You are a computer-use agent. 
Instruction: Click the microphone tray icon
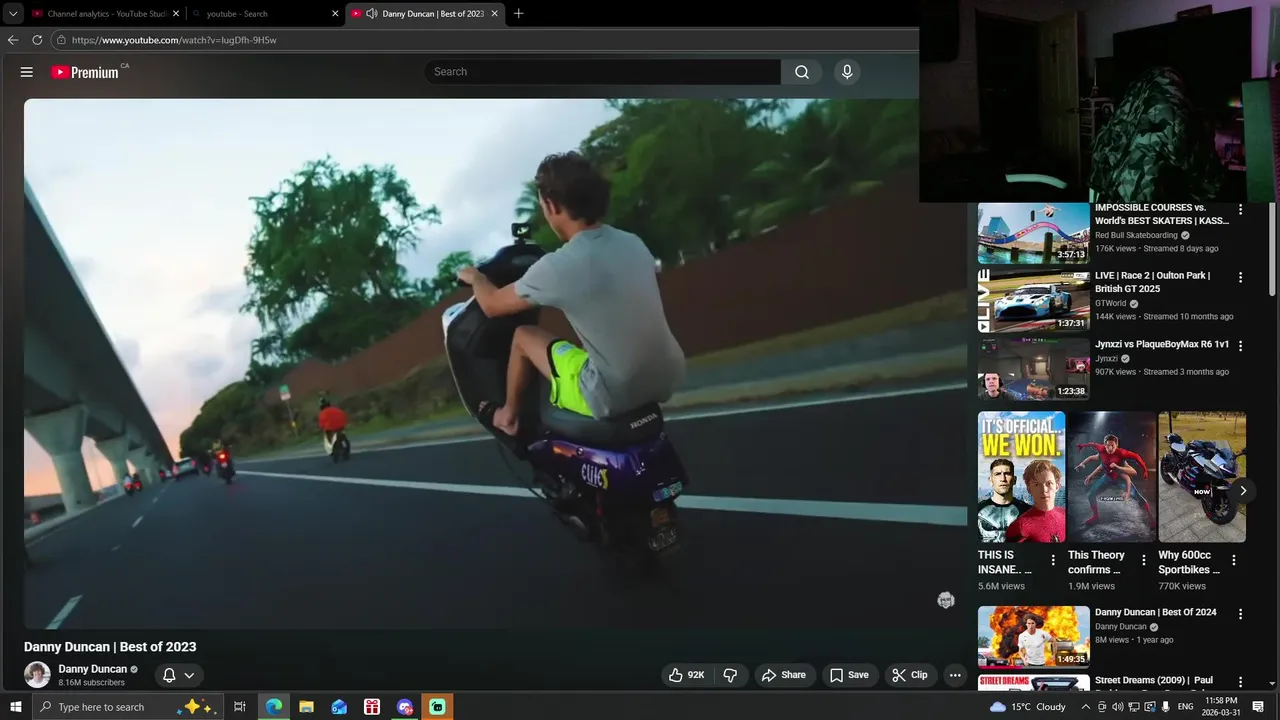coord(1166,707)
